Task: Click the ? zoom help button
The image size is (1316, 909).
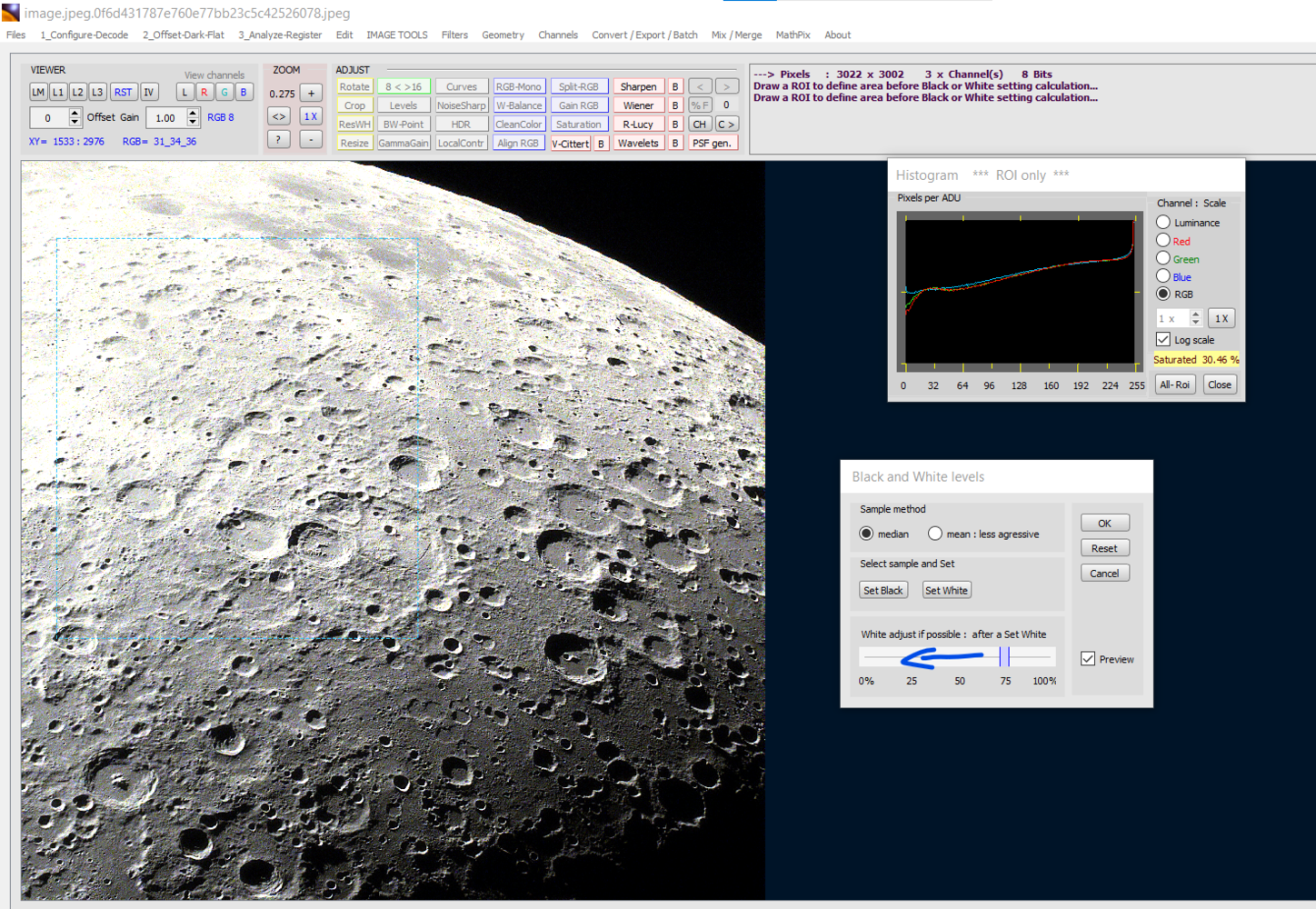Action: 279,139
